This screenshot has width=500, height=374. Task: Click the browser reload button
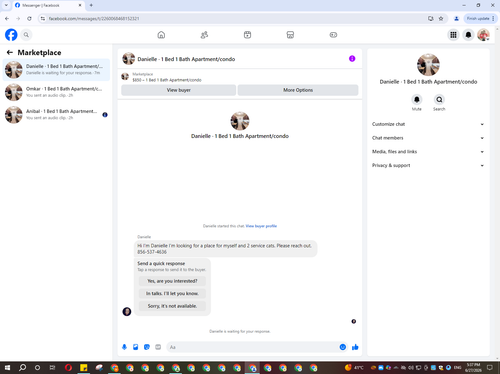29,19
